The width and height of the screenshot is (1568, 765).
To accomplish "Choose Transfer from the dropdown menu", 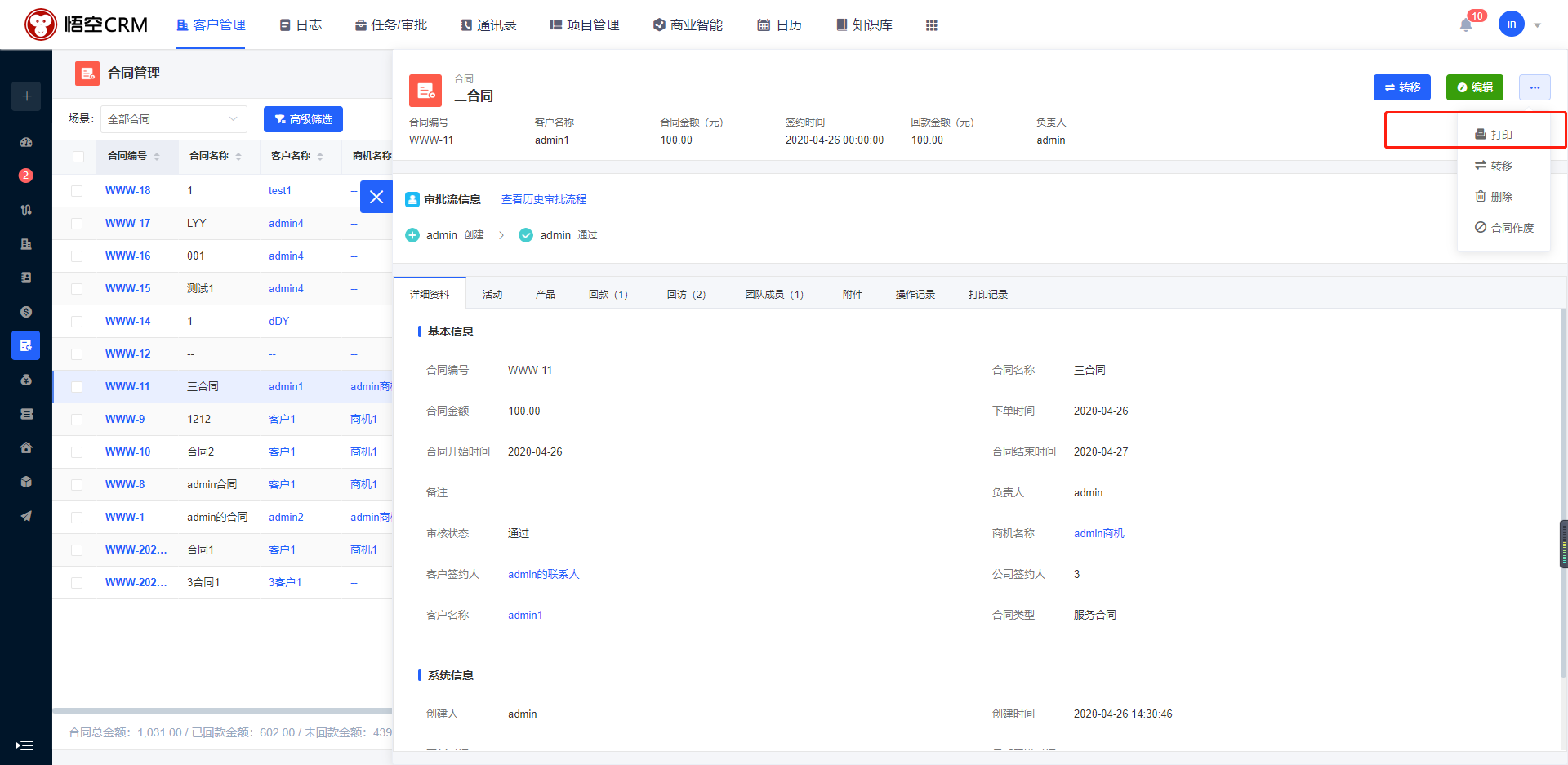I will (1503, 166).
